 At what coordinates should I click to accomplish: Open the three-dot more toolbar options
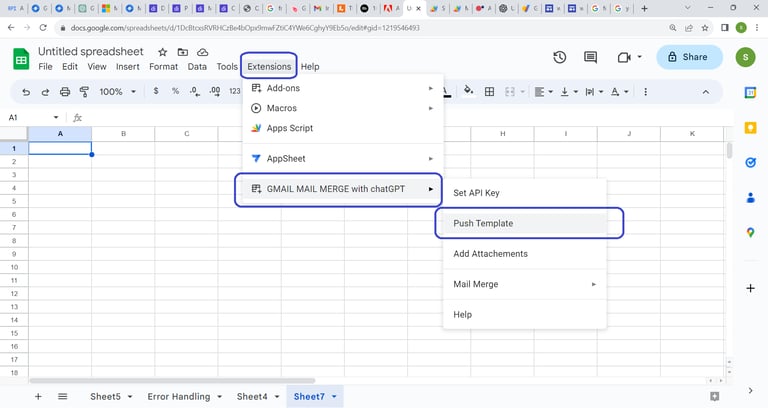(x=646, y=92)
